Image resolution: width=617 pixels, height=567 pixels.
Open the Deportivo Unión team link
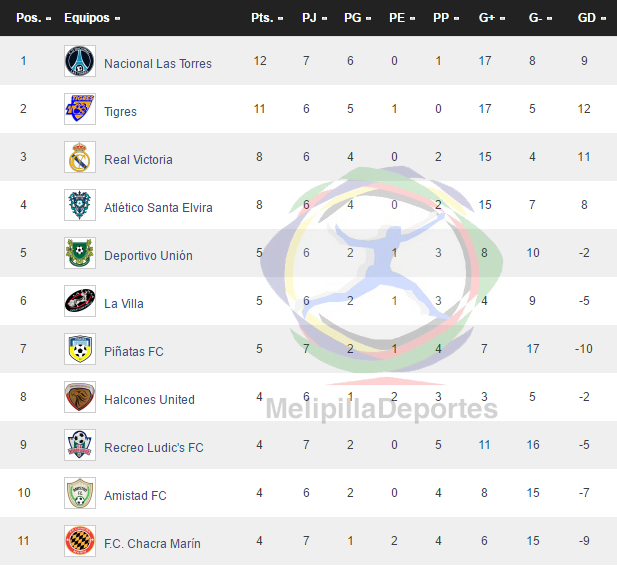(148, 256)
